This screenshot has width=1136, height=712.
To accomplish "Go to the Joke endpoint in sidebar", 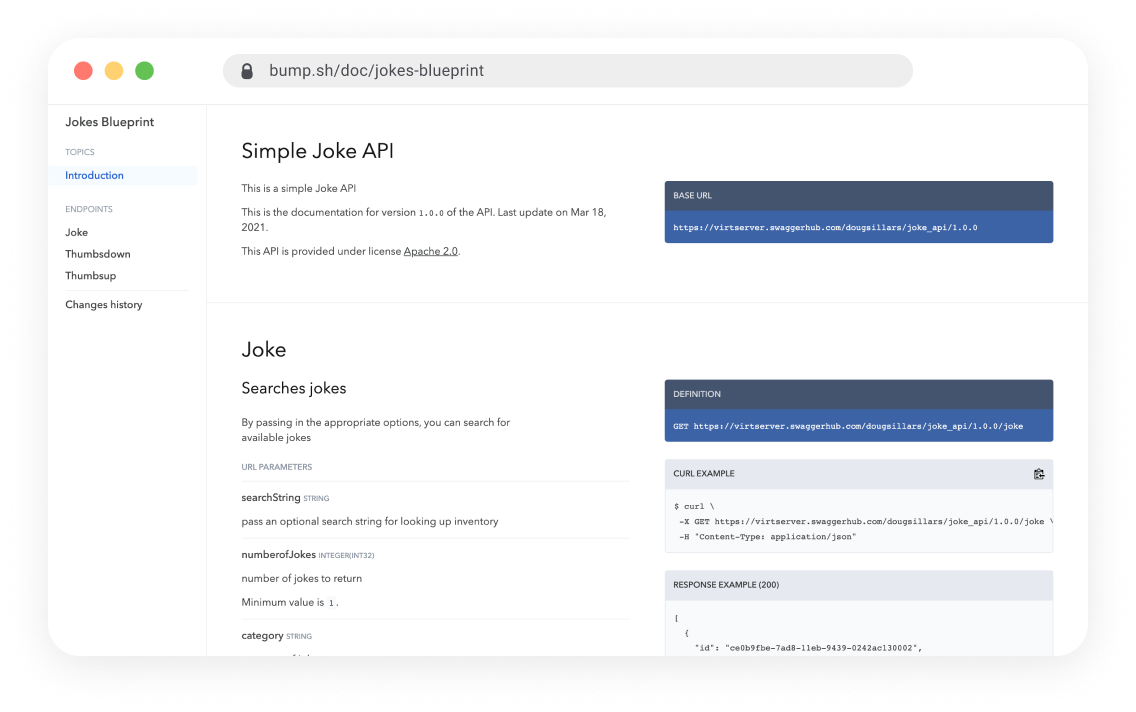I will (x=77, y=232).
